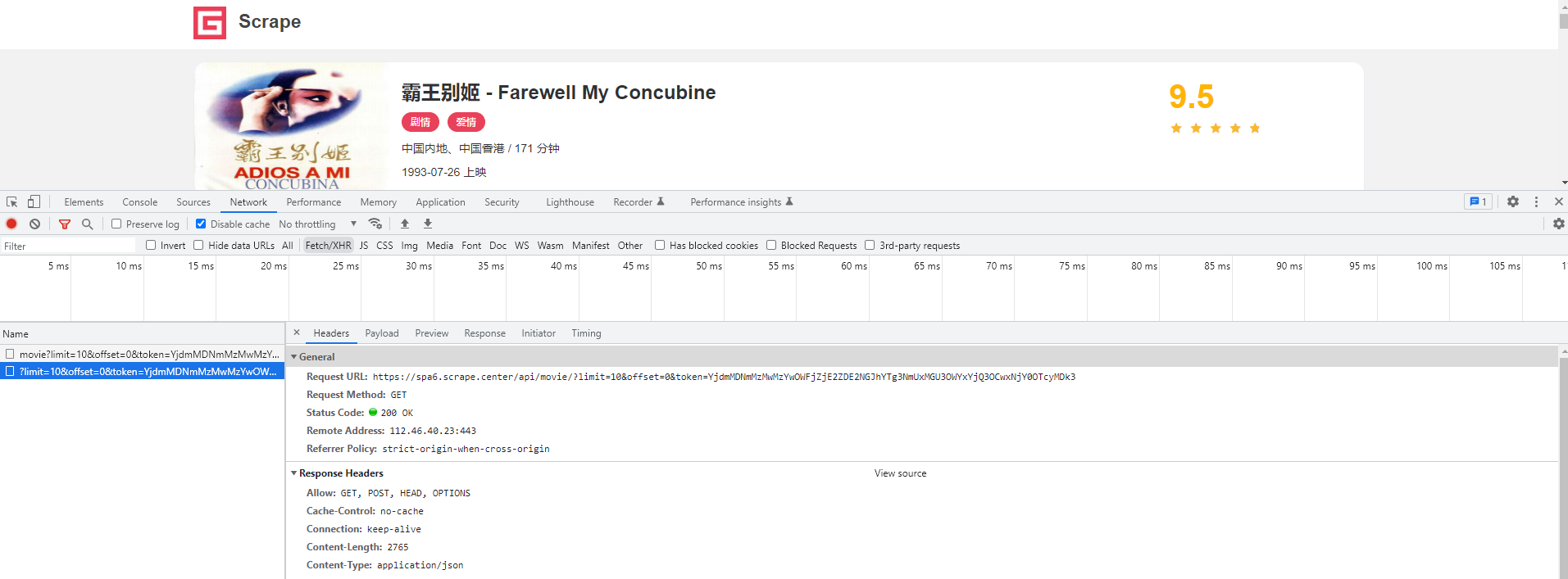Export HAR file with download arrow
The height and width of the screenshot is (579, 1568).
coord(428,224)
